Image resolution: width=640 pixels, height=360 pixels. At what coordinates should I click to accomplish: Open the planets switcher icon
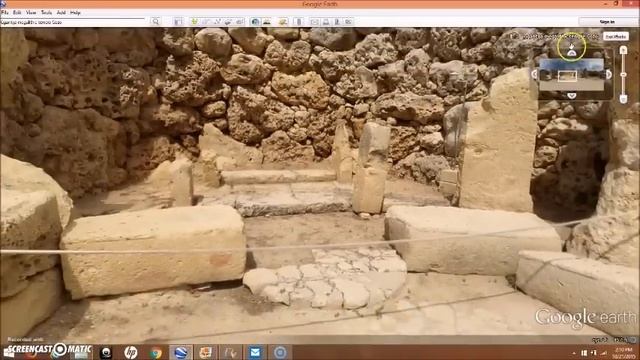coord(283,22)
